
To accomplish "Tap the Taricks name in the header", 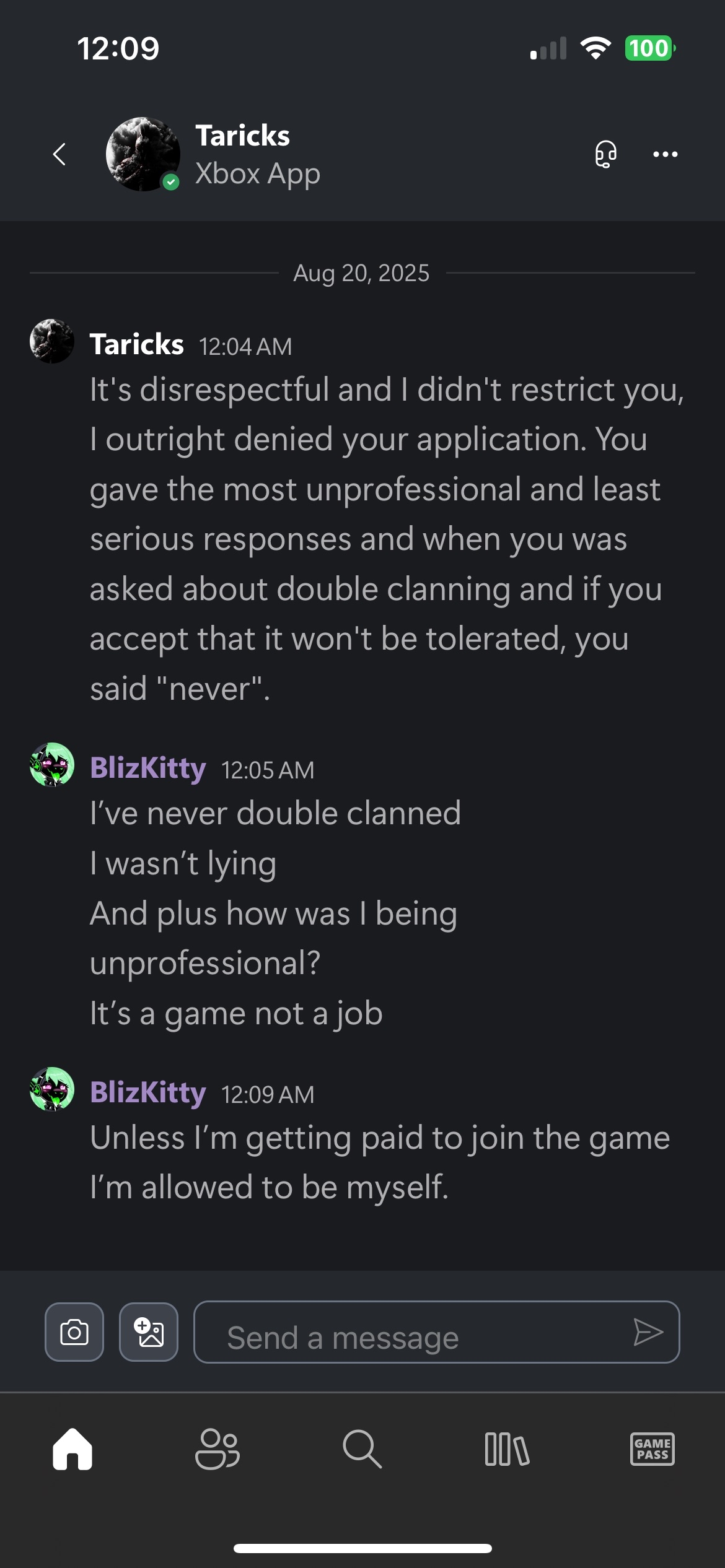I will [242, 136].
